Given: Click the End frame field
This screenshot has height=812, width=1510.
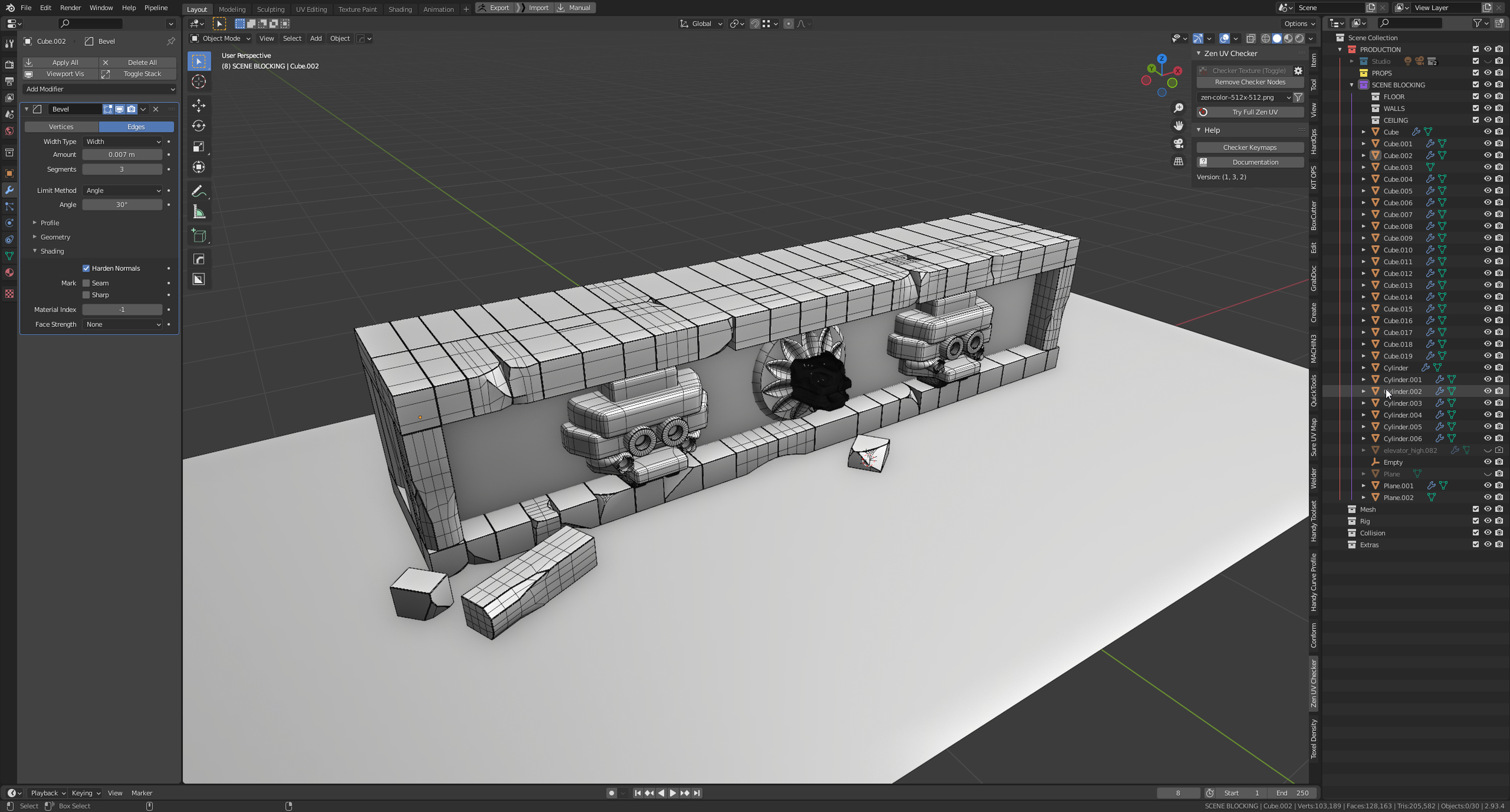Looking at the screenshot, I should click(x=1293, y=793).
